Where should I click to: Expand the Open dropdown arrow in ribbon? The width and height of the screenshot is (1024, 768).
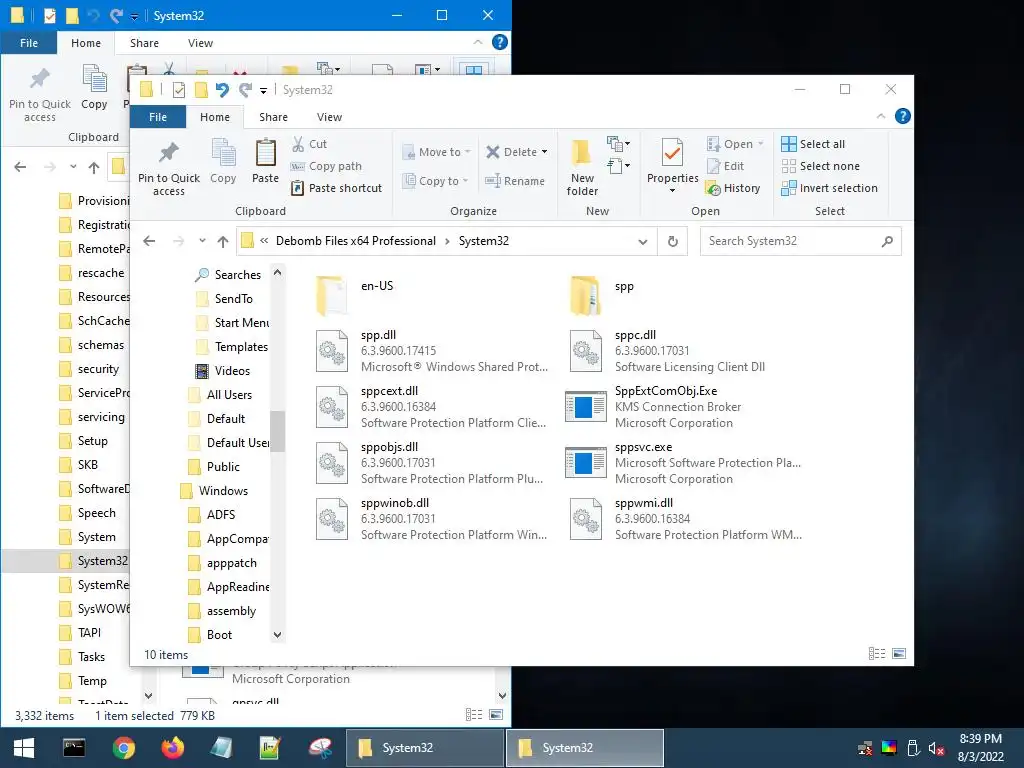pyautogui.click(x=760, y=144)
